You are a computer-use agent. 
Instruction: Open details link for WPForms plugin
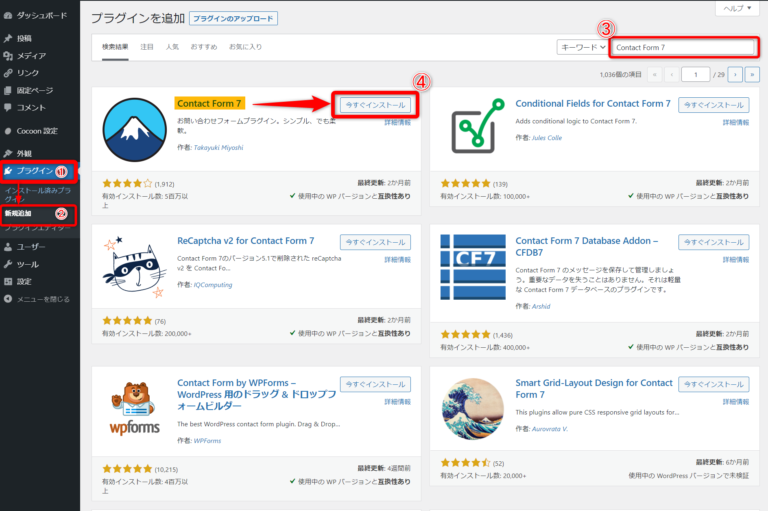click(x=398, y=402)
